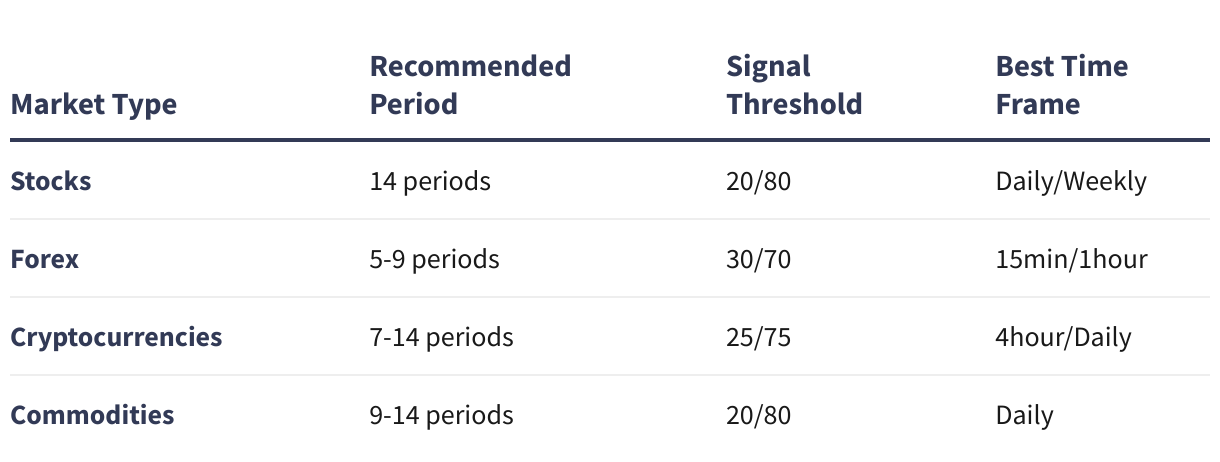
Task: Click the Cryptocurrencies row label
Action: pyautogui.click(x=117, y=337)
